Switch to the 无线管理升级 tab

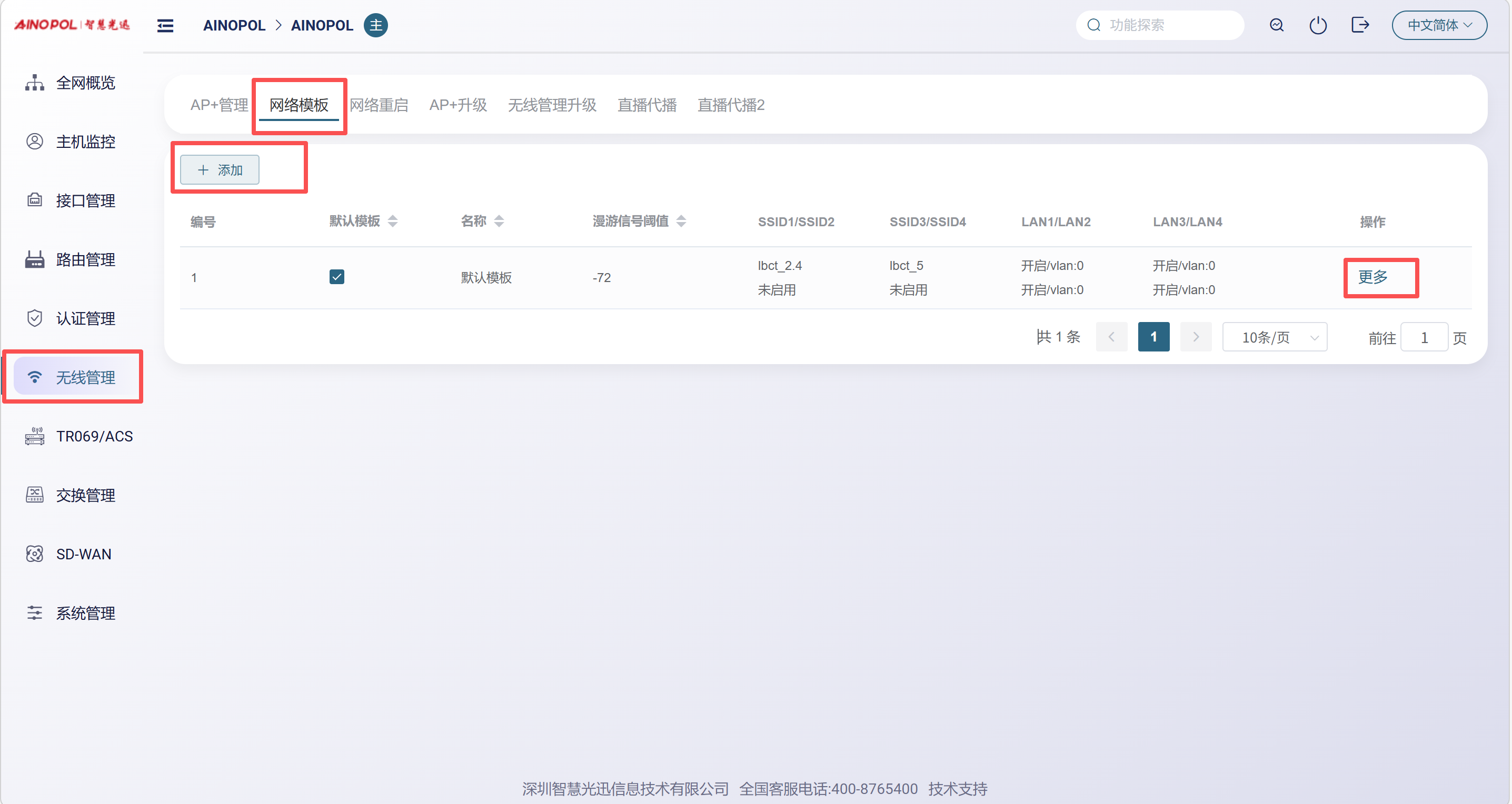tap(552, 105)
